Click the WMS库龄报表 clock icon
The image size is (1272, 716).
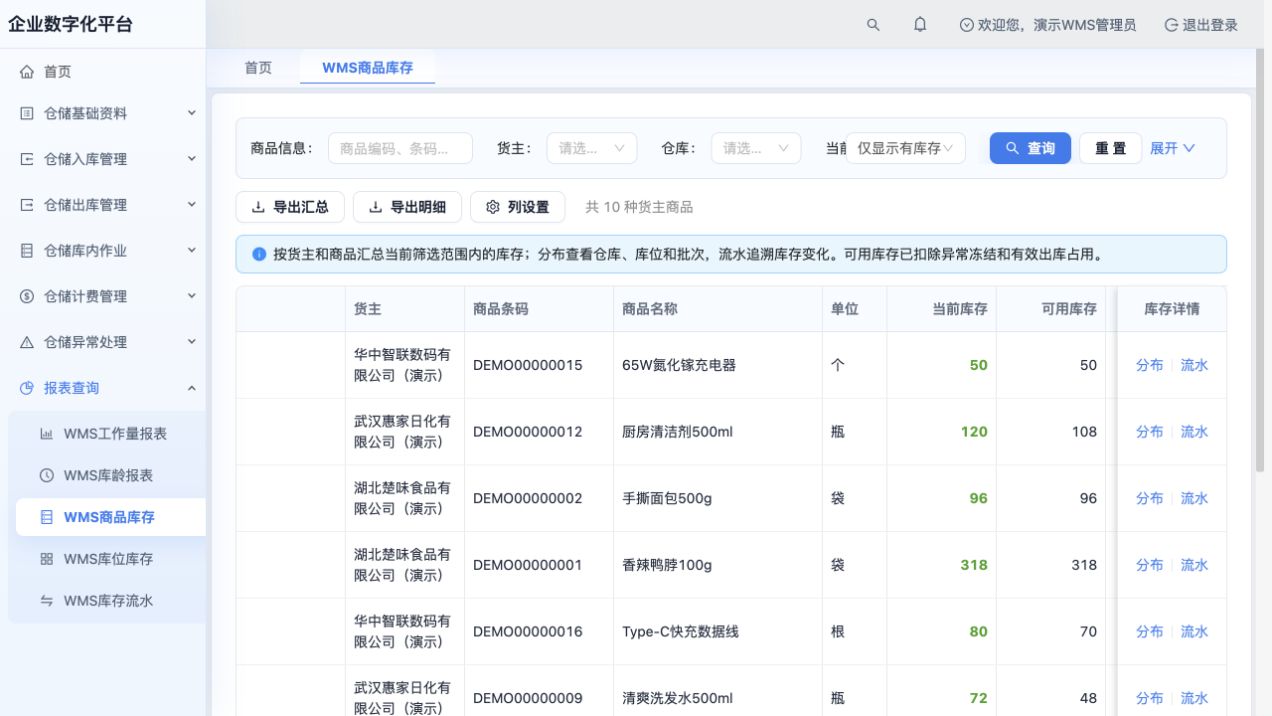click(x=46, y=476)
